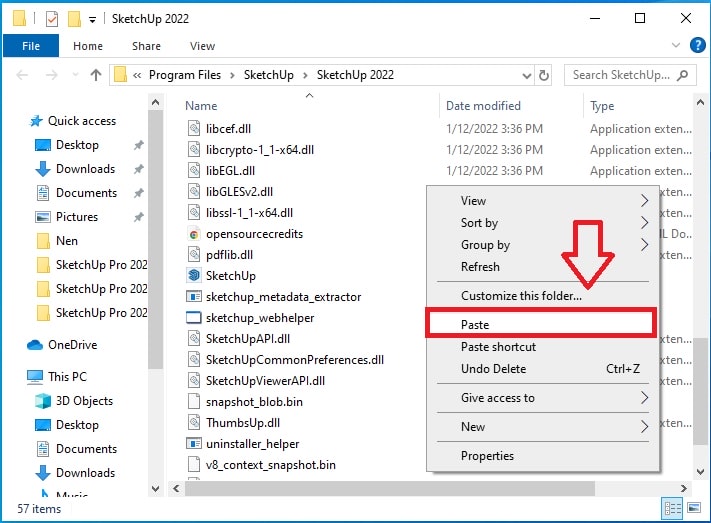The height and width of the screenshot is (523, 711).
Task: Open the Customize Quick Access Toolbar dropdown
Action: coord(92,20)
